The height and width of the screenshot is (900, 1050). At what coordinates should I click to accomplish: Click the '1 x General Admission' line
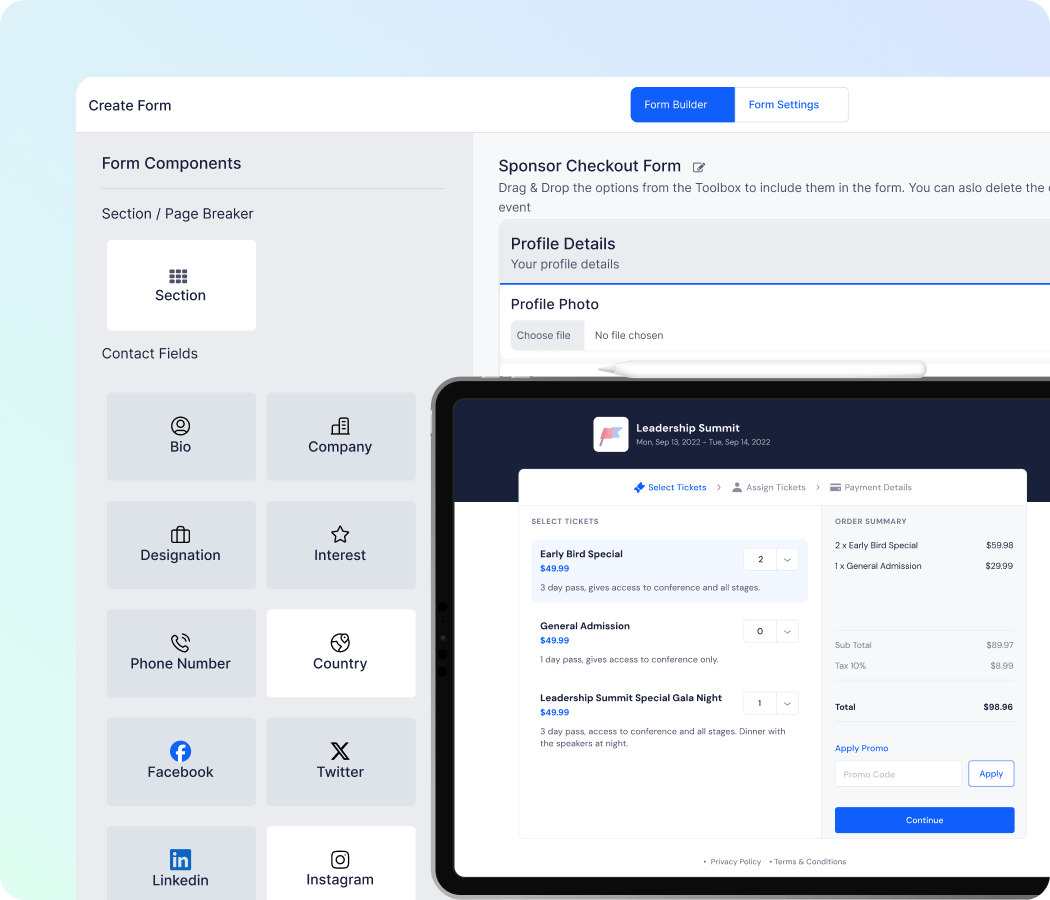pyautogui.click(x=878, y=566)
